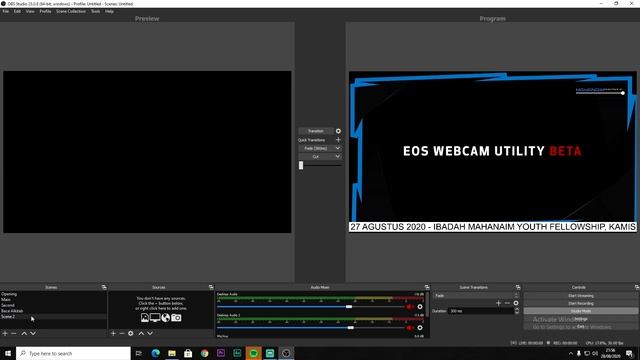
Task: Open Settings from Controls panel
Action: (581, 319)
